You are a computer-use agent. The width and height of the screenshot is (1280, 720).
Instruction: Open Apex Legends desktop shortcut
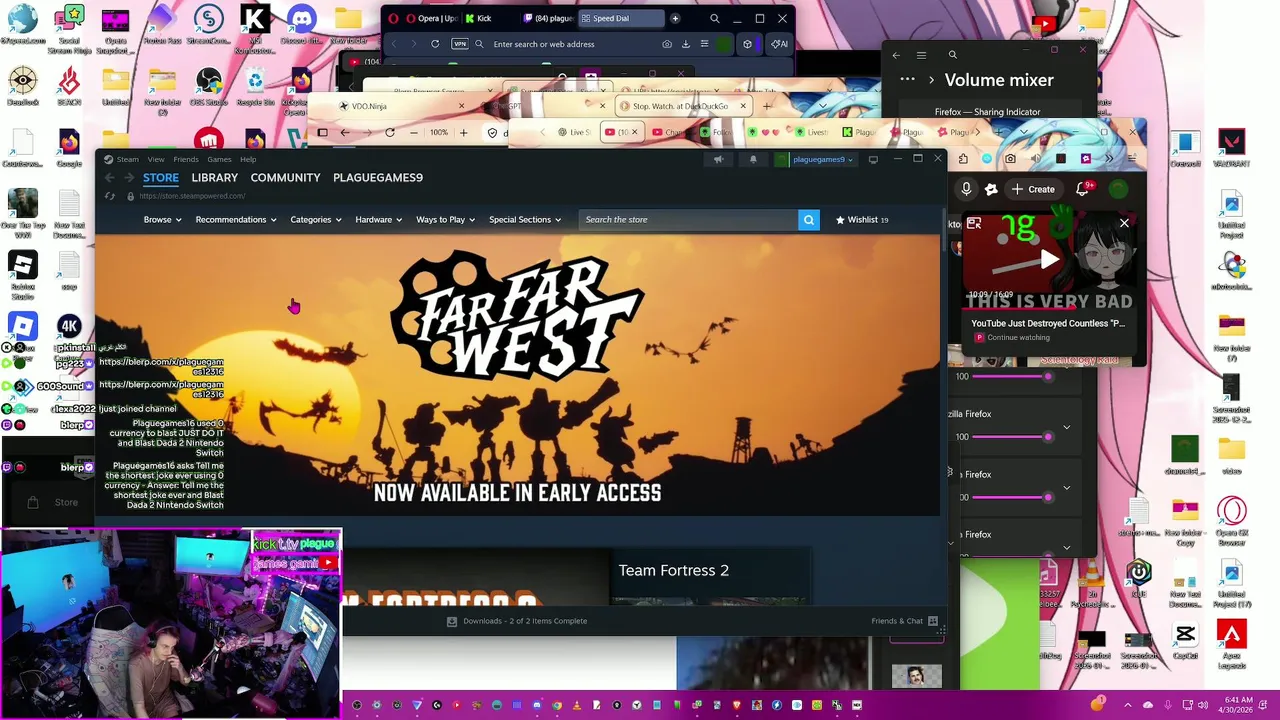click(x=1231, y=645)
